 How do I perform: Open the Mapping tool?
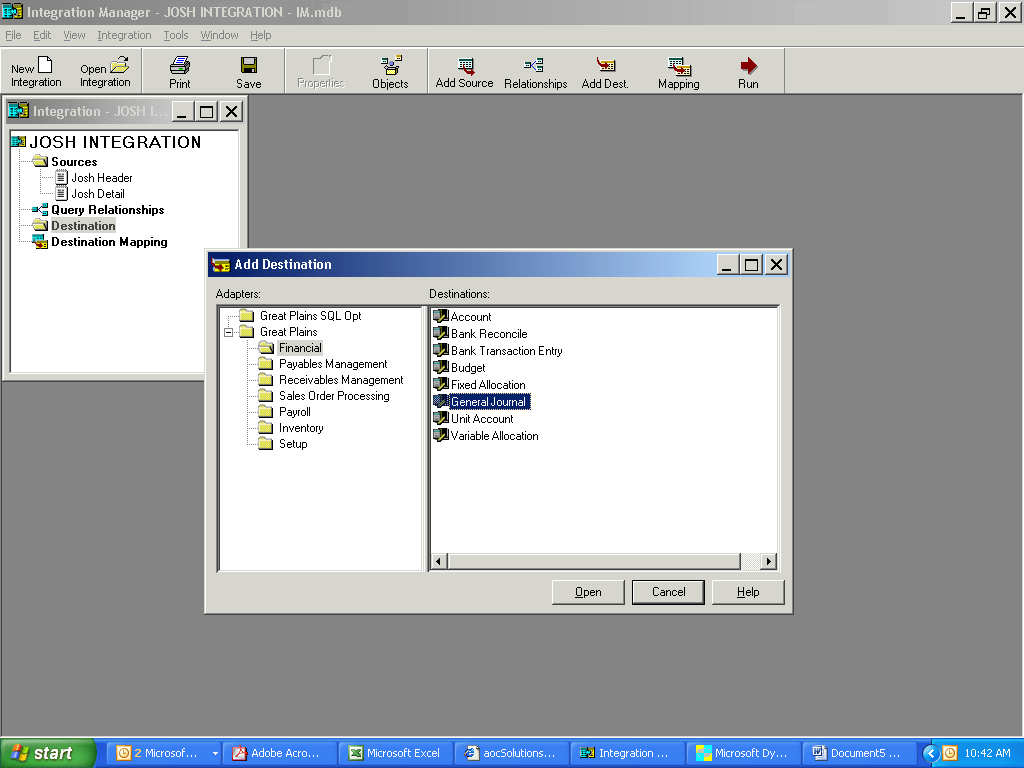tap(678, 70)
